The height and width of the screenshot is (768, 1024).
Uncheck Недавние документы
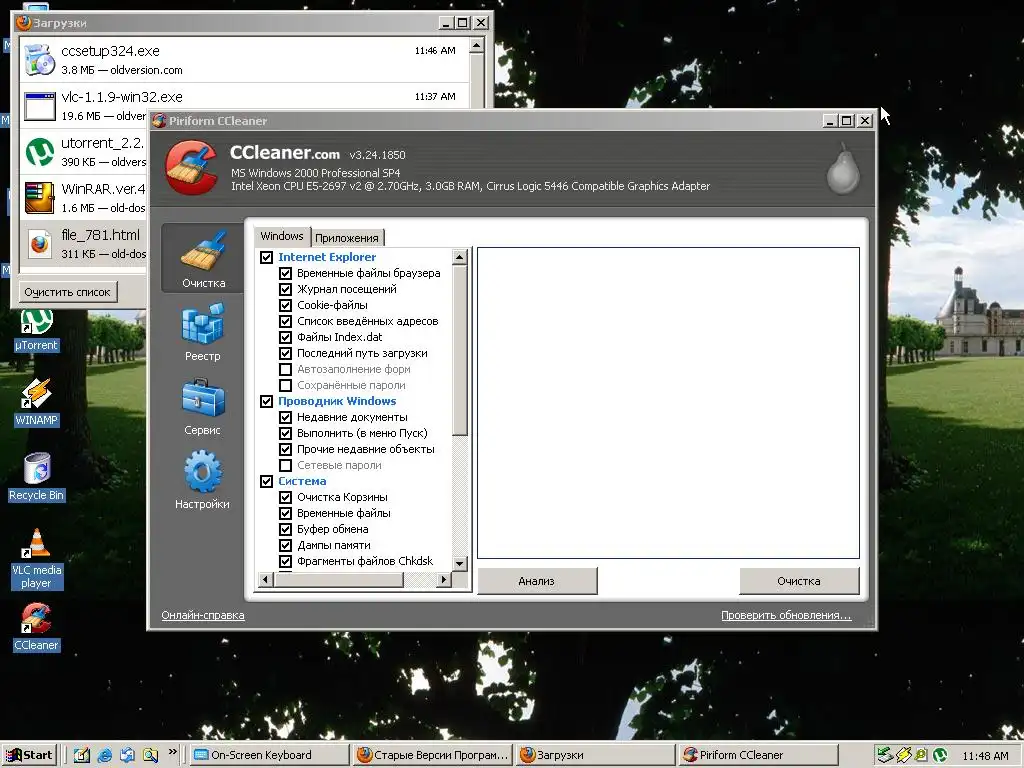(x=285, y=417)
